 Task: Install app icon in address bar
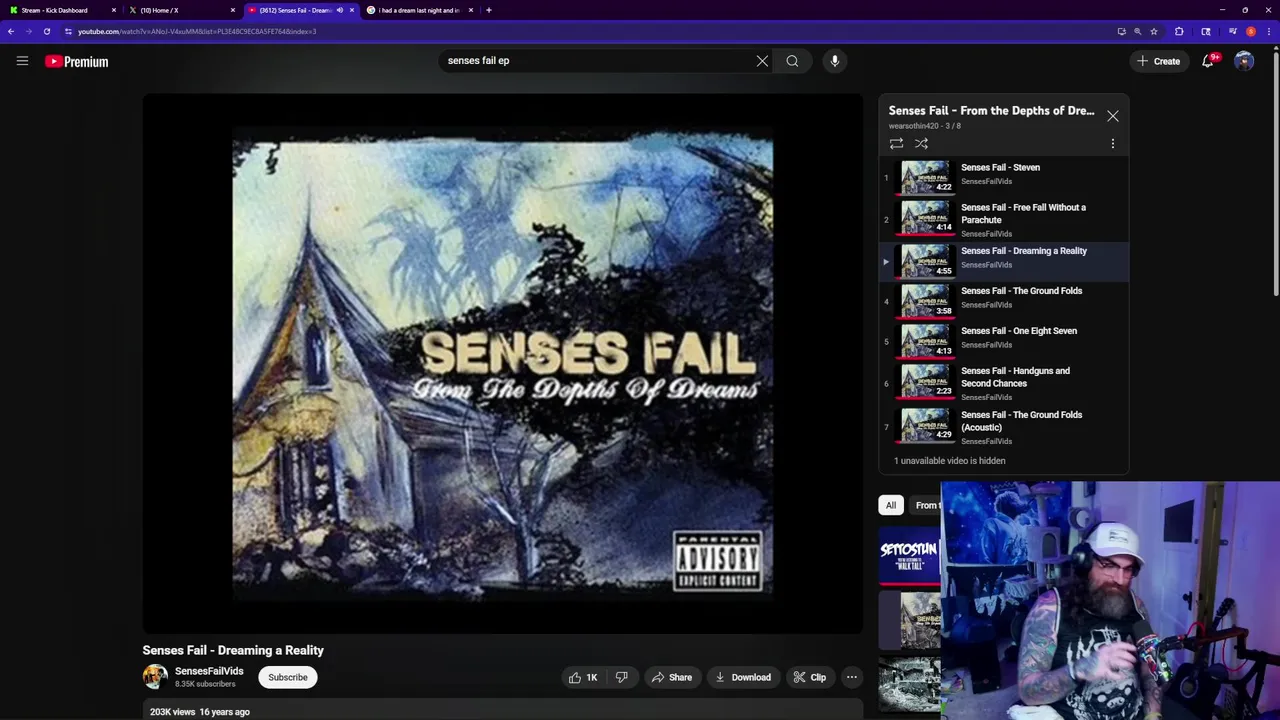pyautogui.click(x=1121, y=31)
